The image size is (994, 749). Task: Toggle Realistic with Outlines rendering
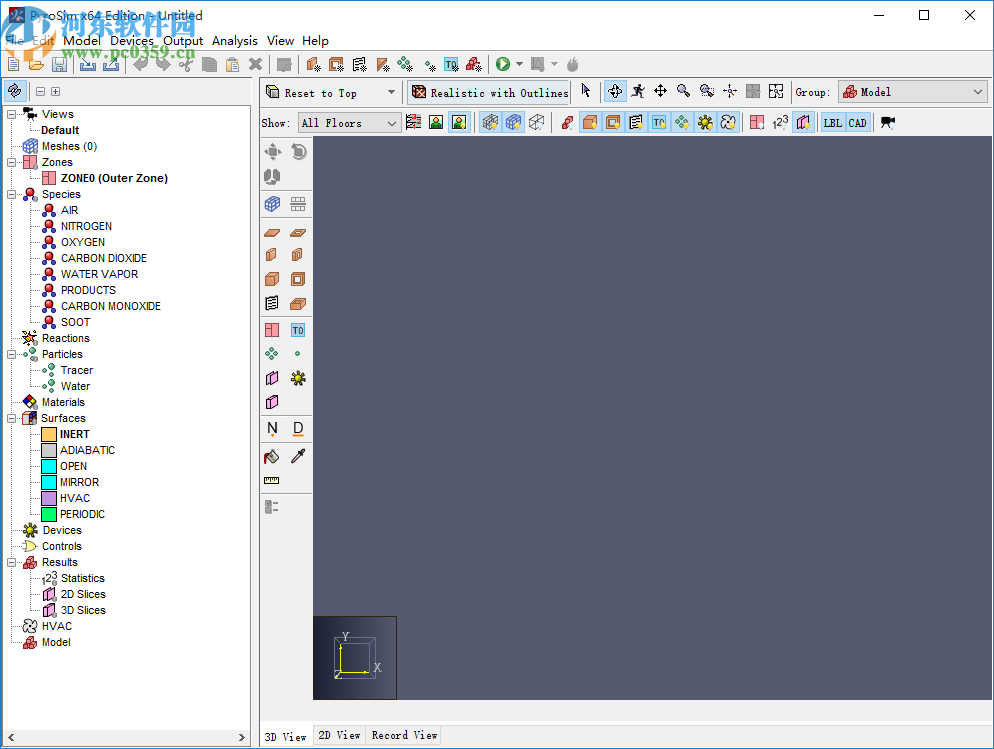[489, 91]
